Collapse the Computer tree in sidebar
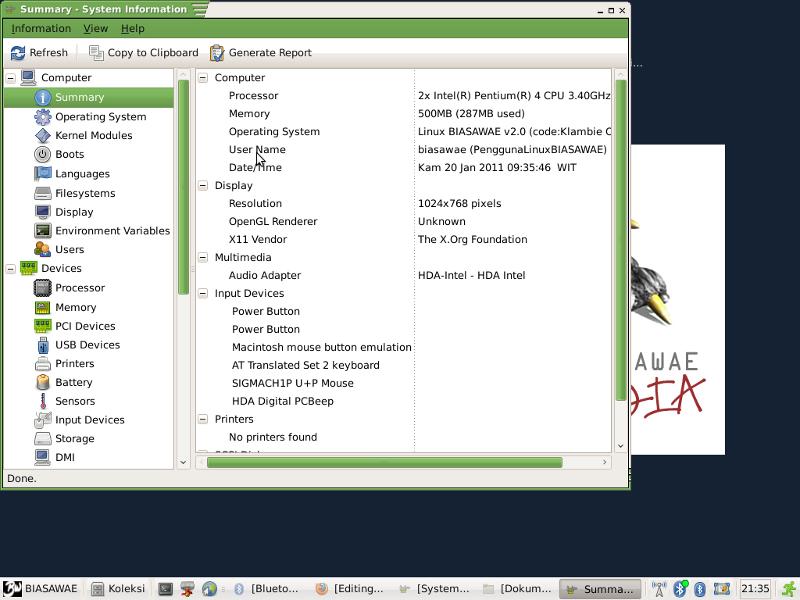 coord(11,77)
